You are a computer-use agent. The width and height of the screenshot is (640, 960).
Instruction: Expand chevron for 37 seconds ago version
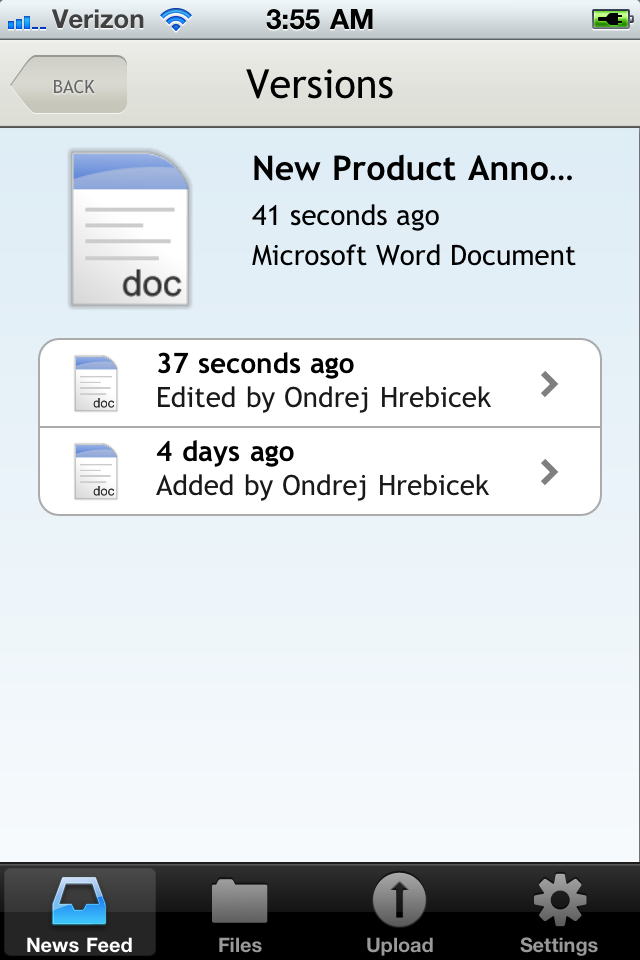549,383
